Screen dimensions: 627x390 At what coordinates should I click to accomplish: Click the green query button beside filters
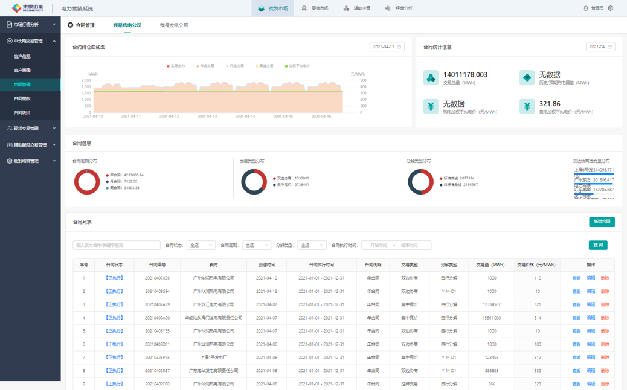click(x=598, y=245)
